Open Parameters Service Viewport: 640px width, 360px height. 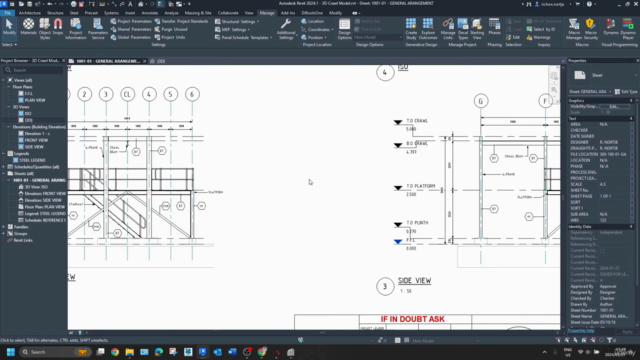(98, 29)
